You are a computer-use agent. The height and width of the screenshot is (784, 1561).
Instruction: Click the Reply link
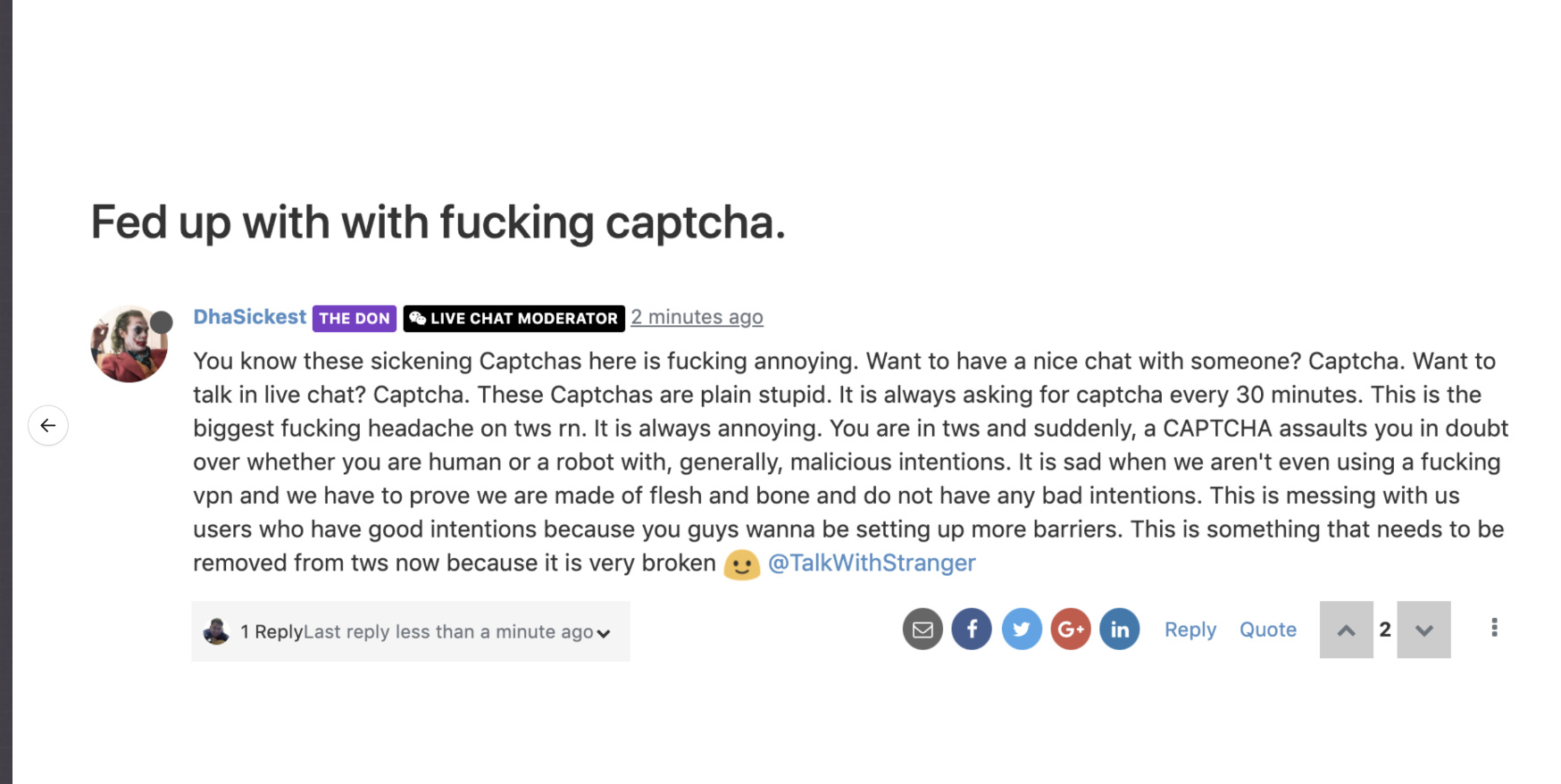tap(1190, 630)
